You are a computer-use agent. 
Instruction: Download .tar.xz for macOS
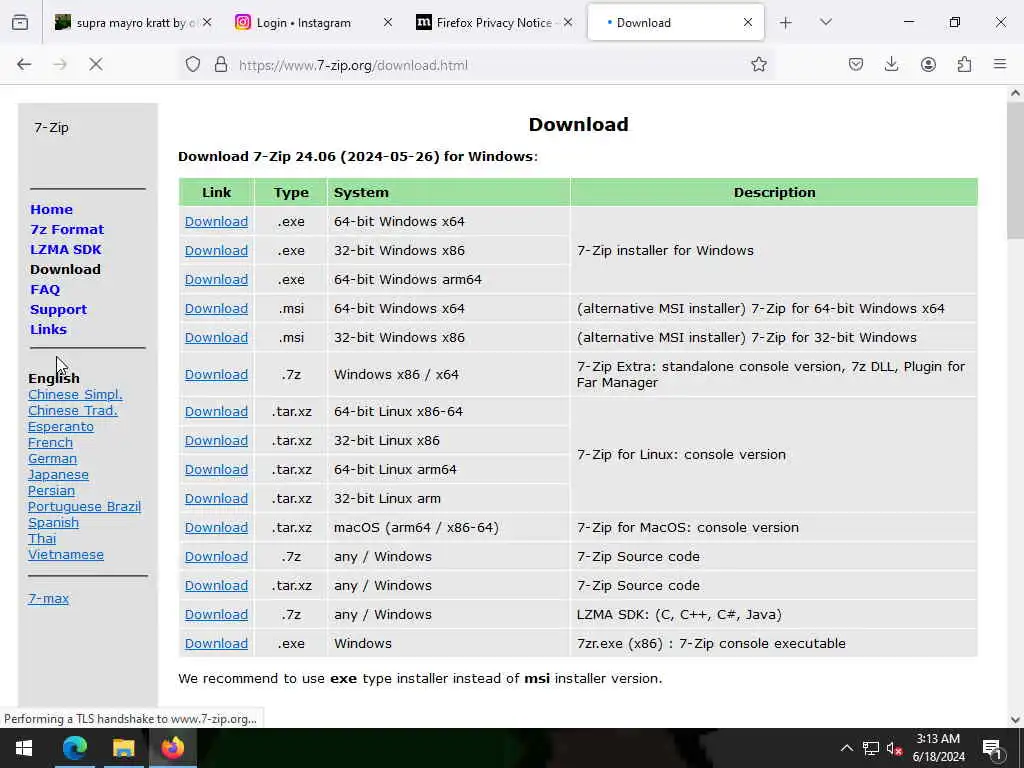pos(216,528)
